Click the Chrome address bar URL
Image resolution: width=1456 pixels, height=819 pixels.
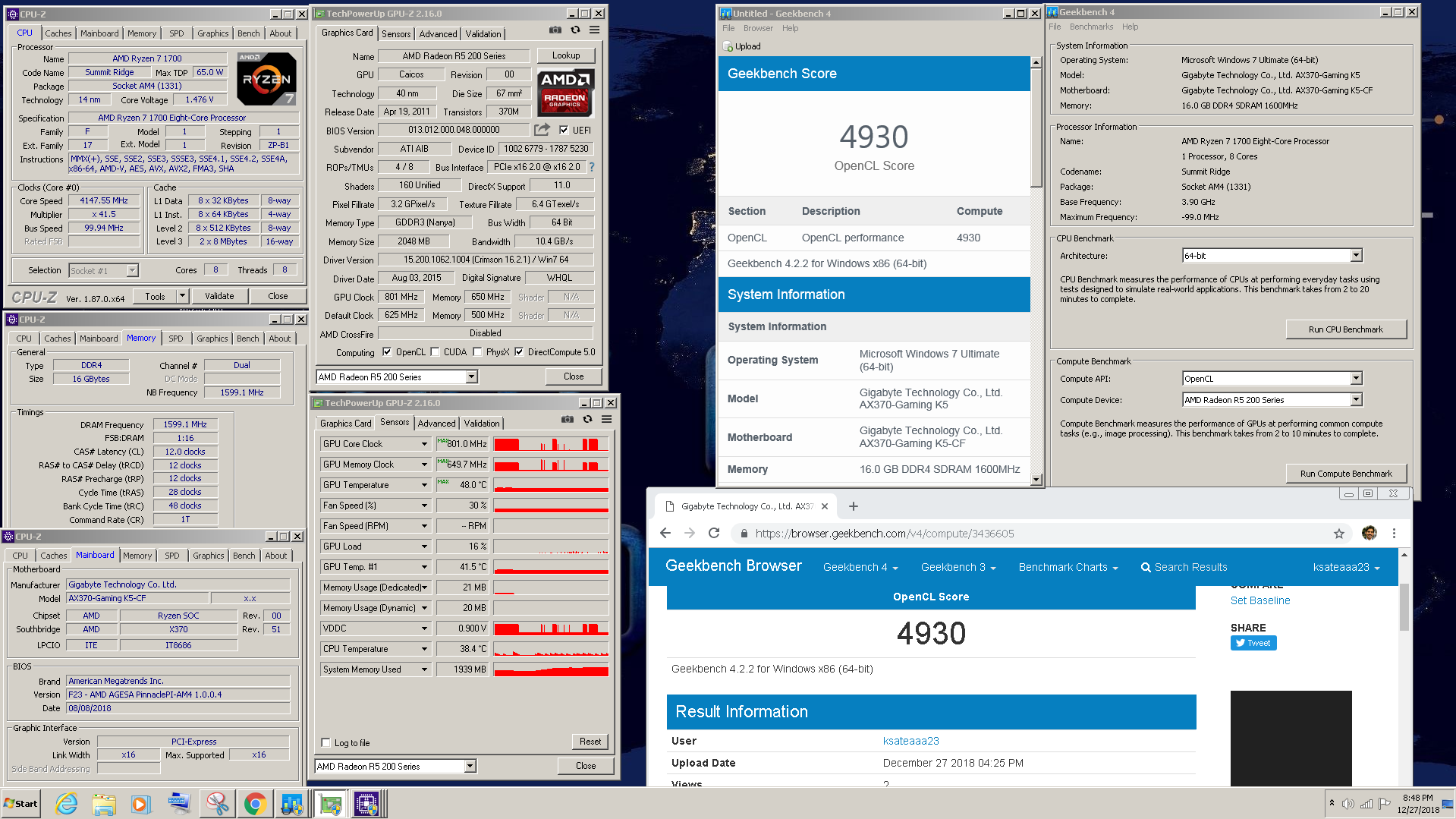[884, 534]
